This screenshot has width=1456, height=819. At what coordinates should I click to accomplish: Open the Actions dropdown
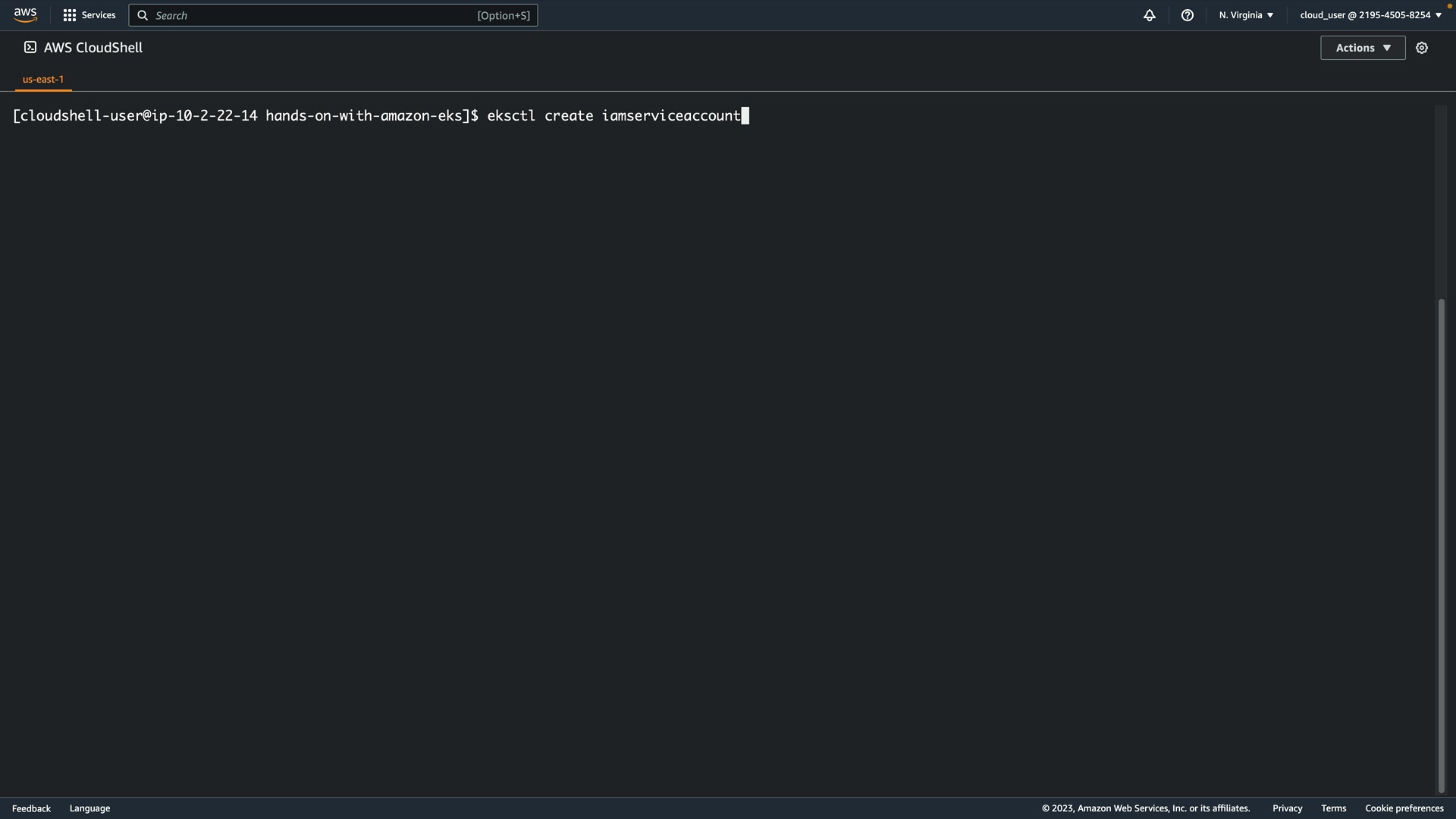(1363, 48)
